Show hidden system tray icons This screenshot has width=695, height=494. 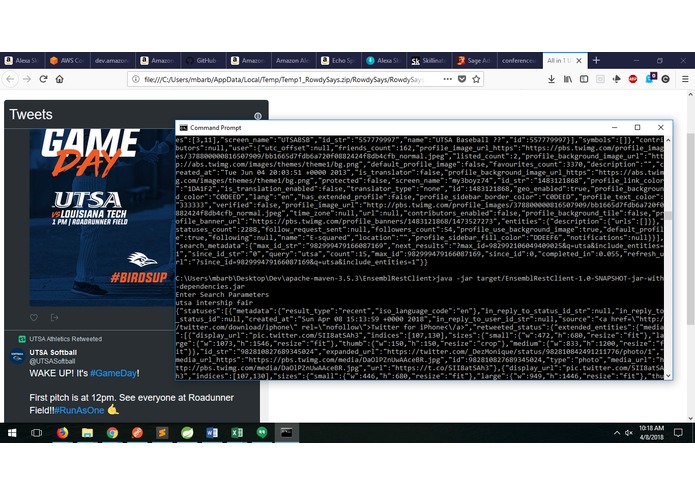(617, 433)
